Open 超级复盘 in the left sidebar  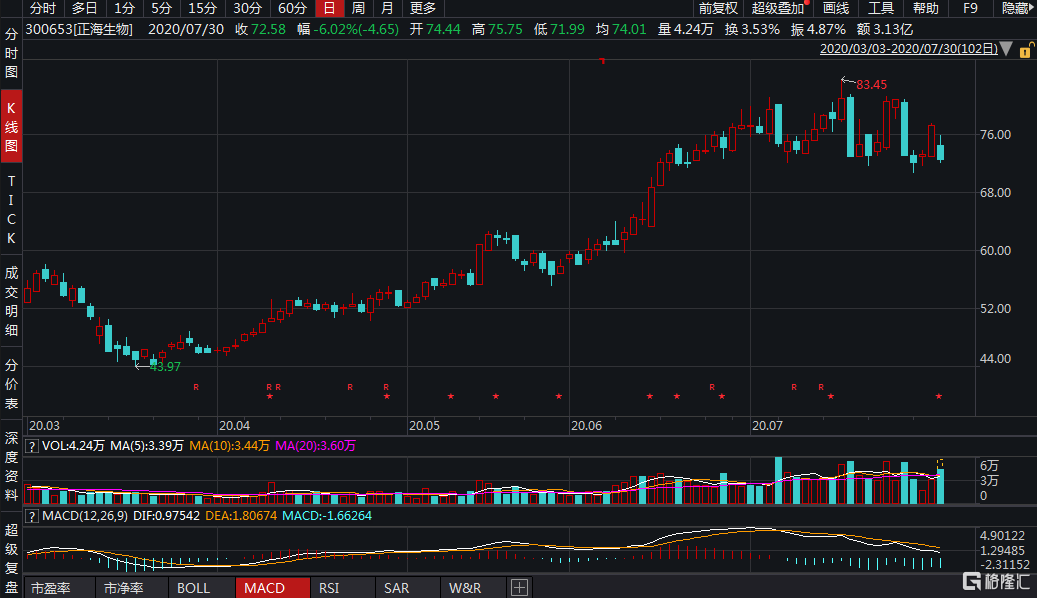[x=11, y=558]
